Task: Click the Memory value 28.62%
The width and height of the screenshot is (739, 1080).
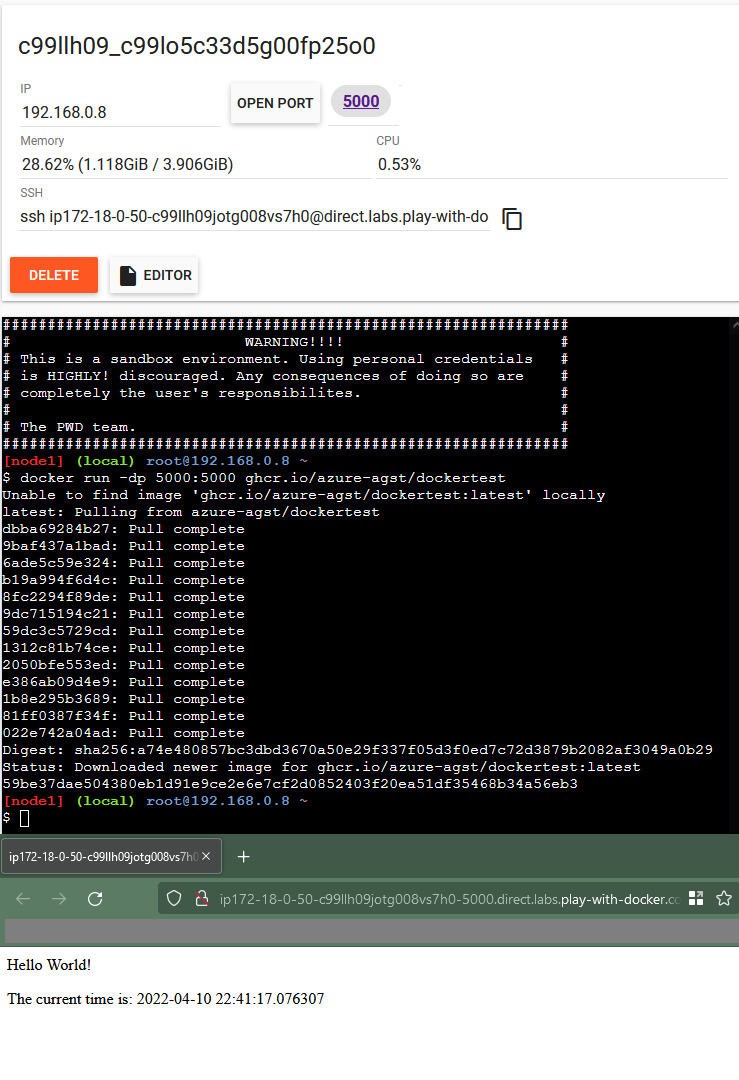Action: [127, 165]
